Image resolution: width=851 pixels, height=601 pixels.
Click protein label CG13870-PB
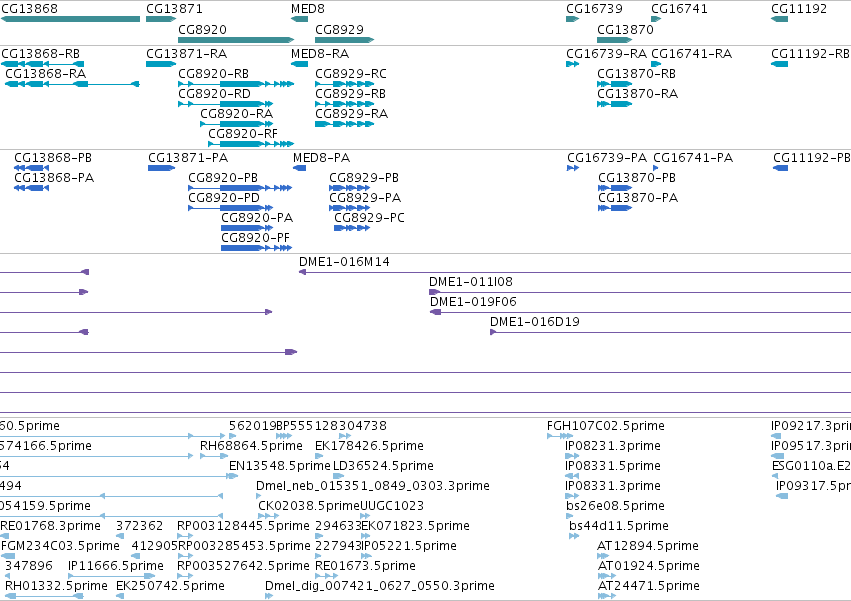[637, 178]
